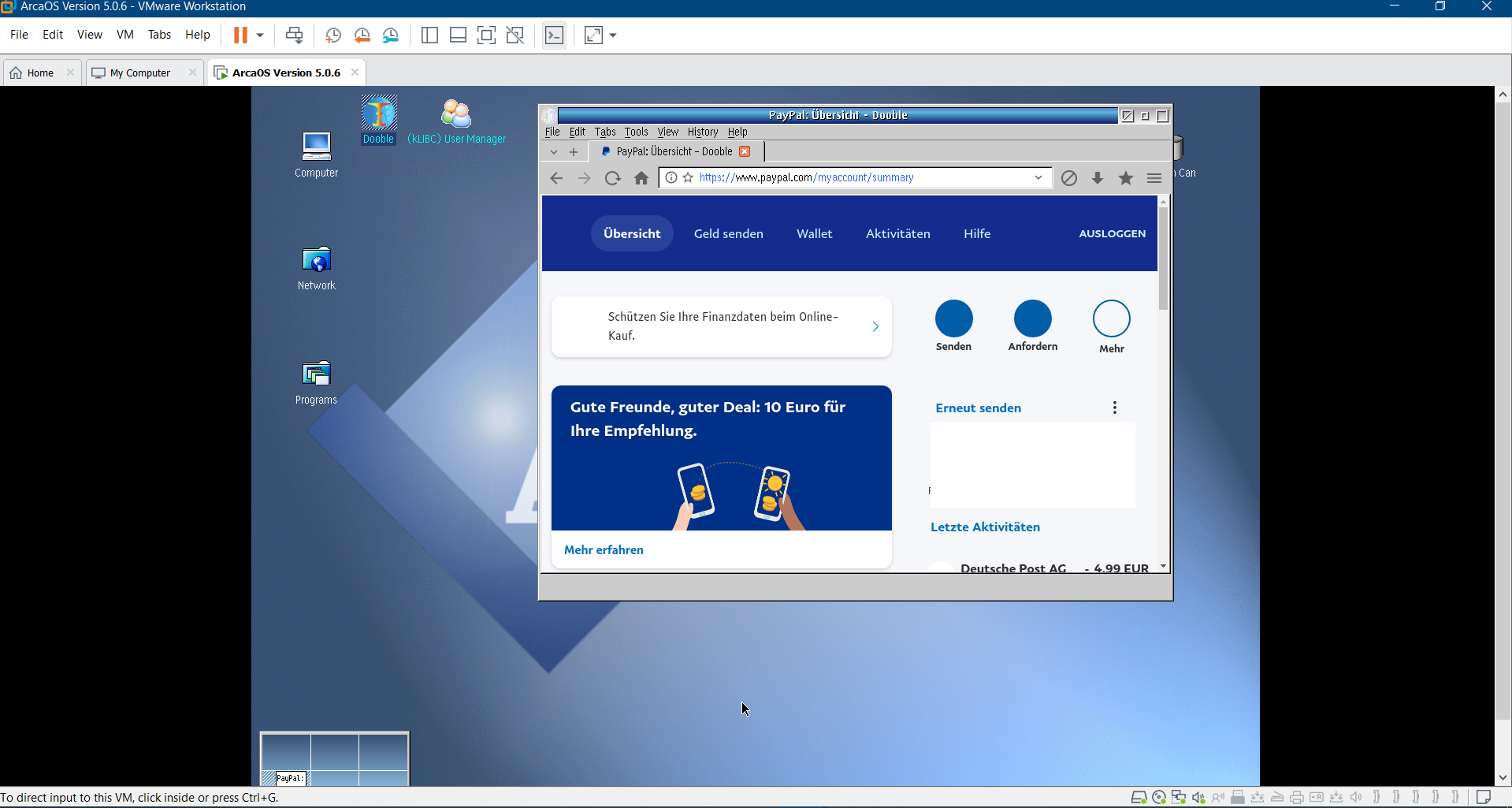Reload the PayPal page
This screenshot has width=1512, height=808.
coord(612,178)
